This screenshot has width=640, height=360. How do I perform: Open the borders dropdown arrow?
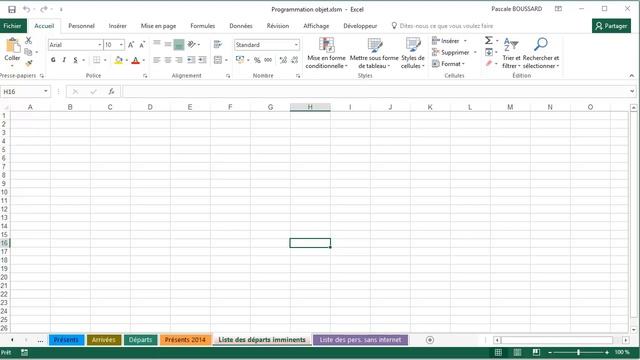[105, 60]
